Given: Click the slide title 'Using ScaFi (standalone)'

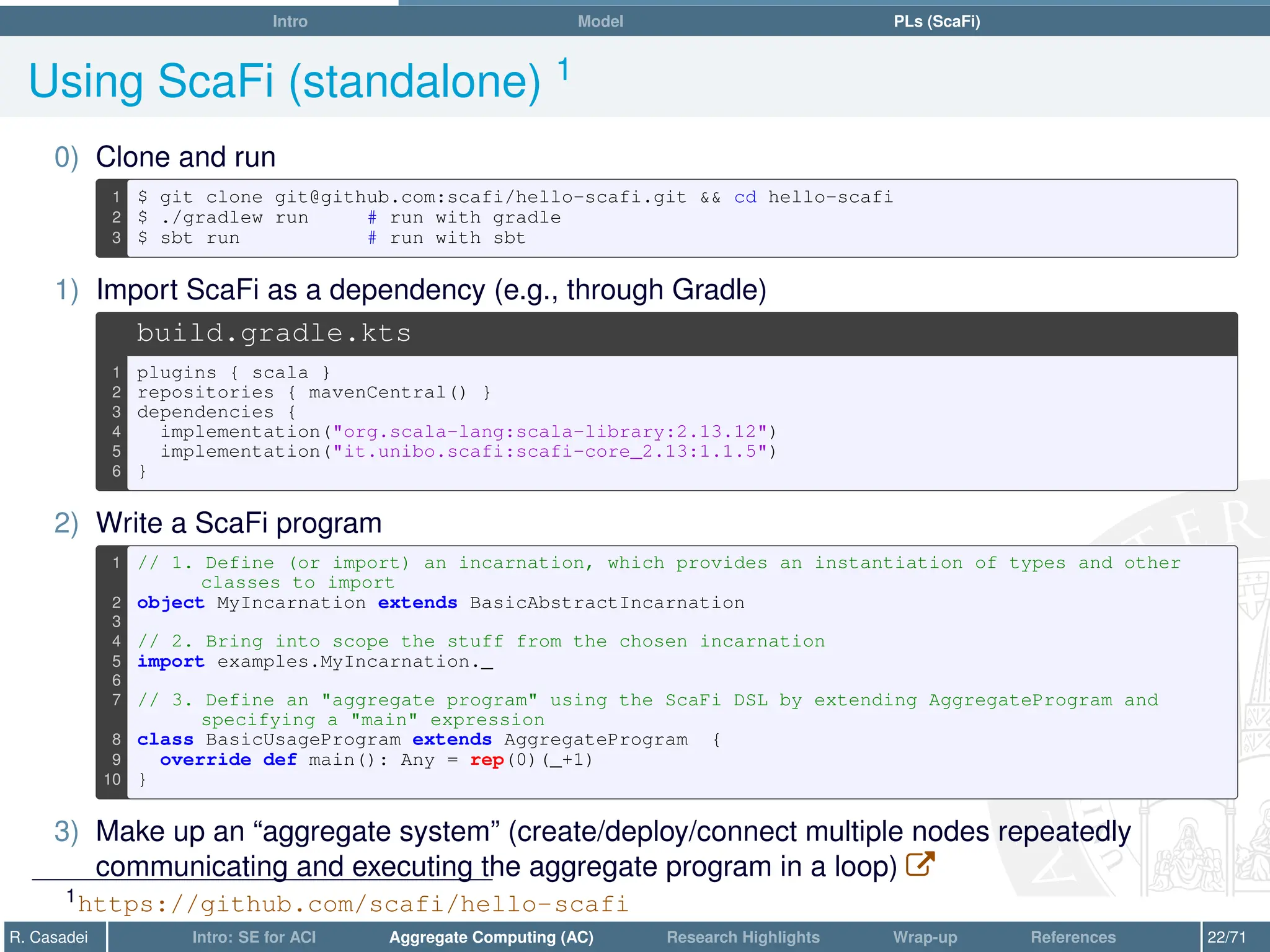Looking at the screenshot, I should pyautogui.click(x=285, y=81).
